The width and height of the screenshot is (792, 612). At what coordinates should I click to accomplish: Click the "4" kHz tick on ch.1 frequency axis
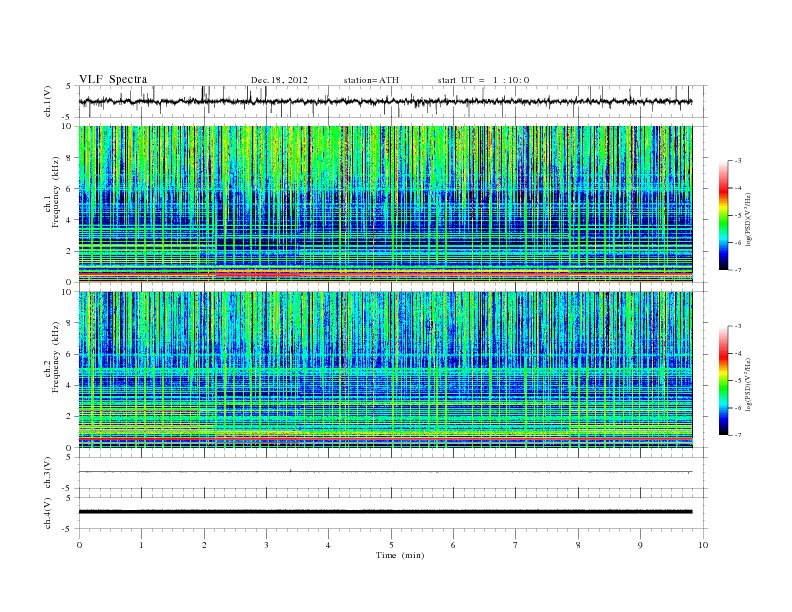coord(69,220)
